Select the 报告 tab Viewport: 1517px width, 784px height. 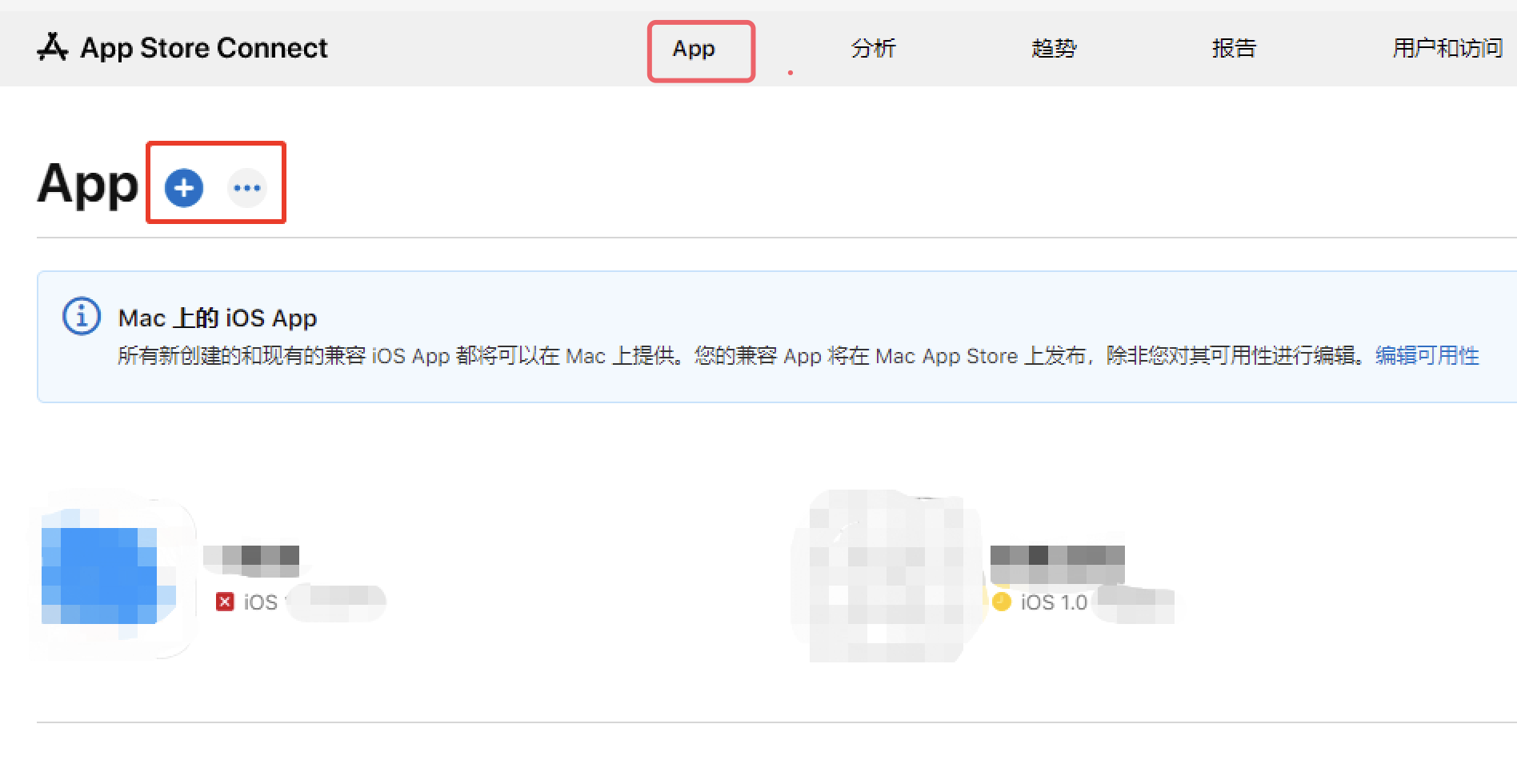1234,49
